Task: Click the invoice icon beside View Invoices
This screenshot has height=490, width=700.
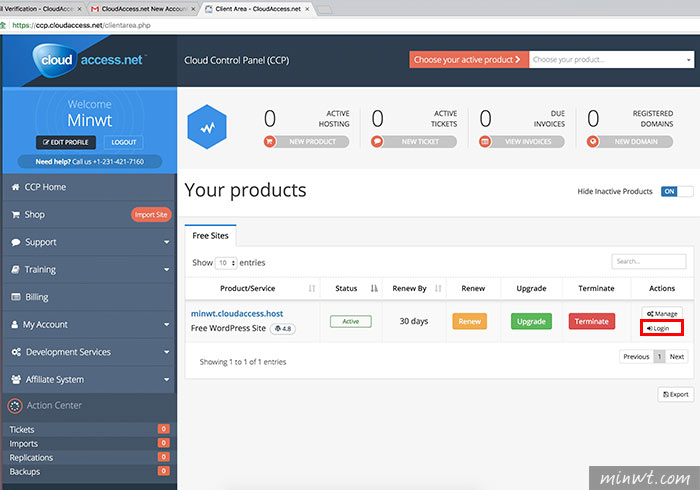Action: [485, 141]
